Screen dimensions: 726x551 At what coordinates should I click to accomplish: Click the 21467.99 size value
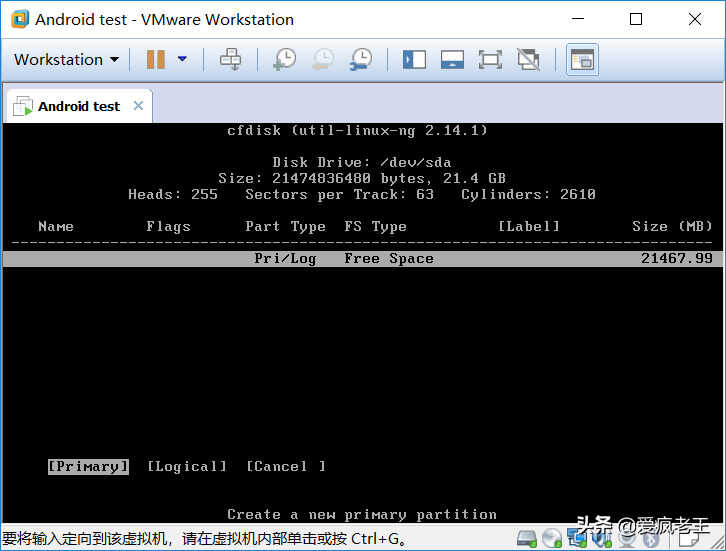(x=676, y=258)
